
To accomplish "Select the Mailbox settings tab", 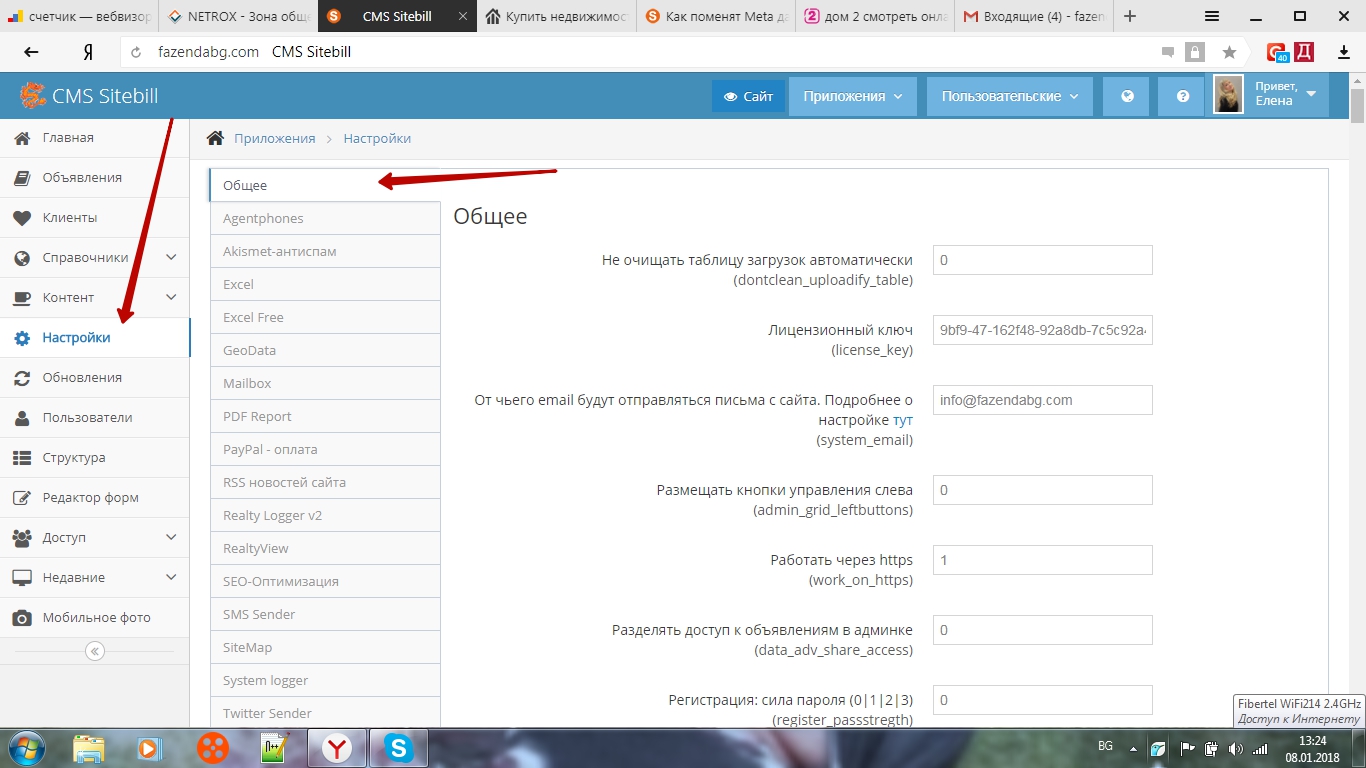I will 325,383.
